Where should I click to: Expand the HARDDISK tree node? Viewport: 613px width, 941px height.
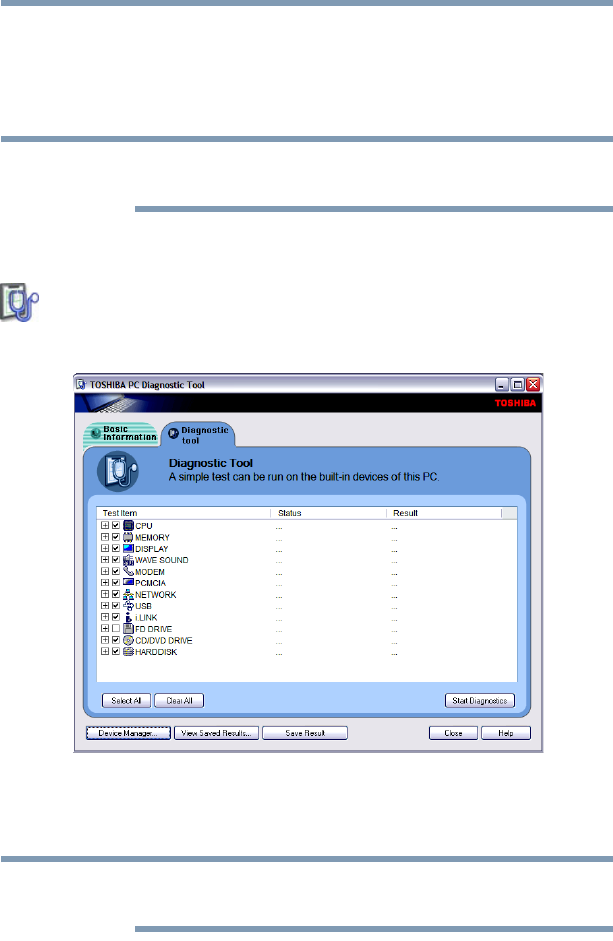click(105, 652)
